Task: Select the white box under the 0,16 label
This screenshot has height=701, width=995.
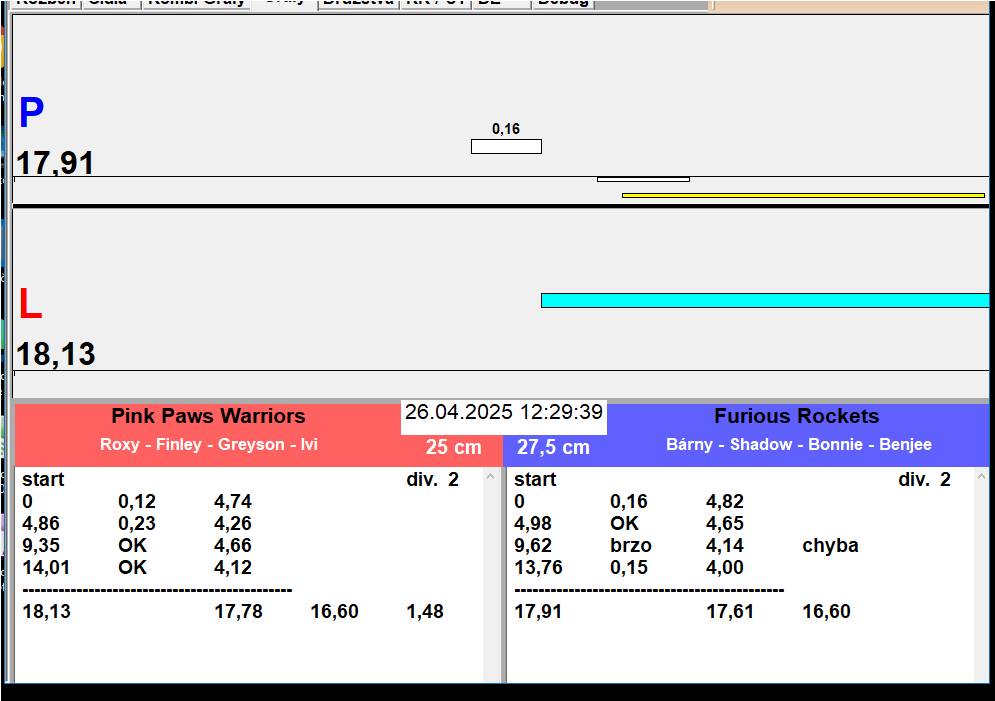Action: click(506, 147)
